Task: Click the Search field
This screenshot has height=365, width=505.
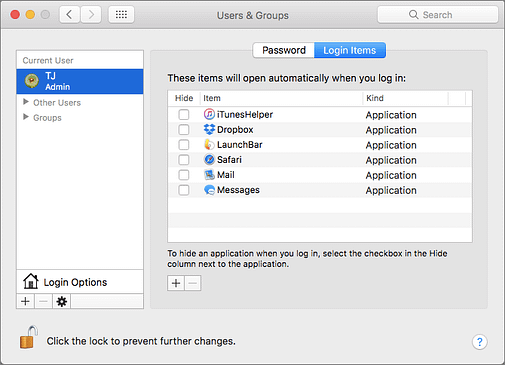Action: tap(438, 15)
